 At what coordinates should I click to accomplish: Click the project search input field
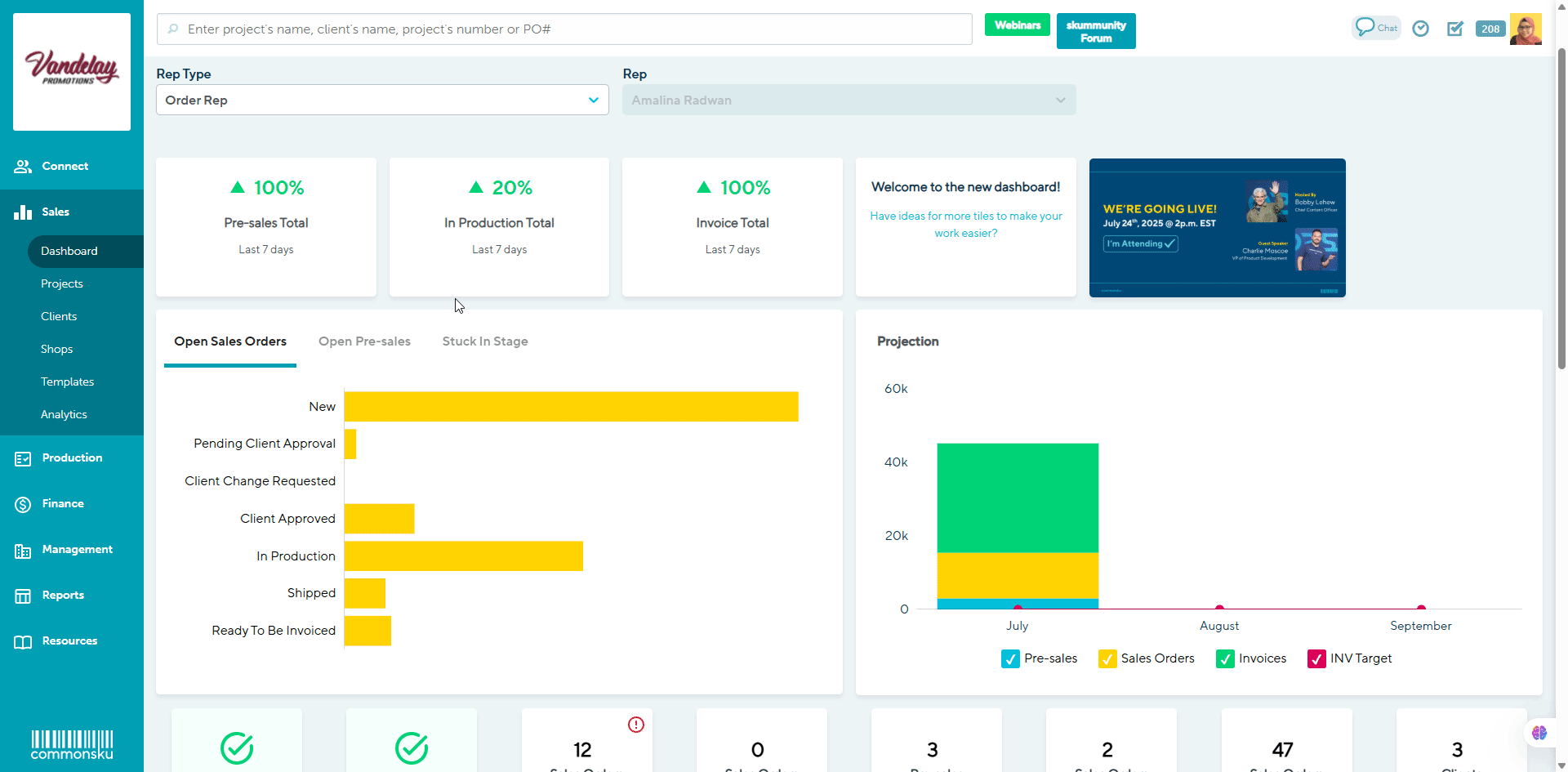(563, 29)
